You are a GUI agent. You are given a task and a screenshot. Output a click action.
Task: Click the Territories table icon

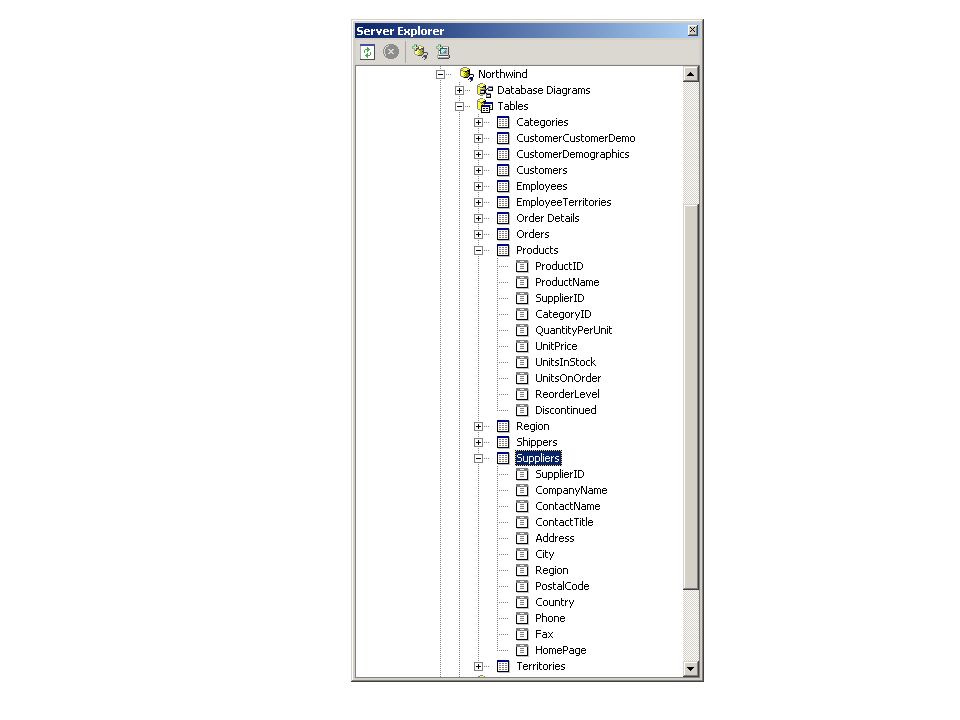tap(503, 666)
